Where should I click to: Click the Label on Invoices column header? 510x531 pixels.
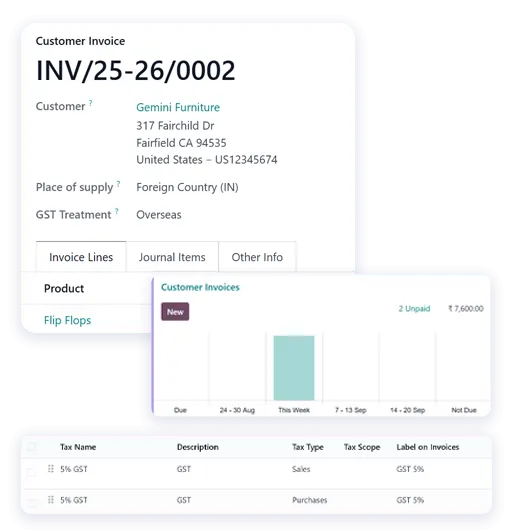428,447
